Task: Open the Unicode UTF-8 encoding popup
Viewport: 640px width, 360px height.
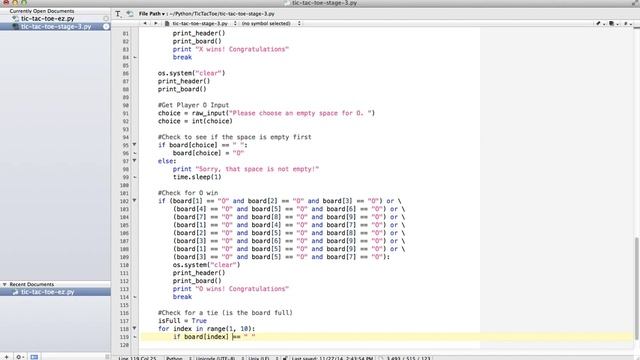Action: pos(219,358)
